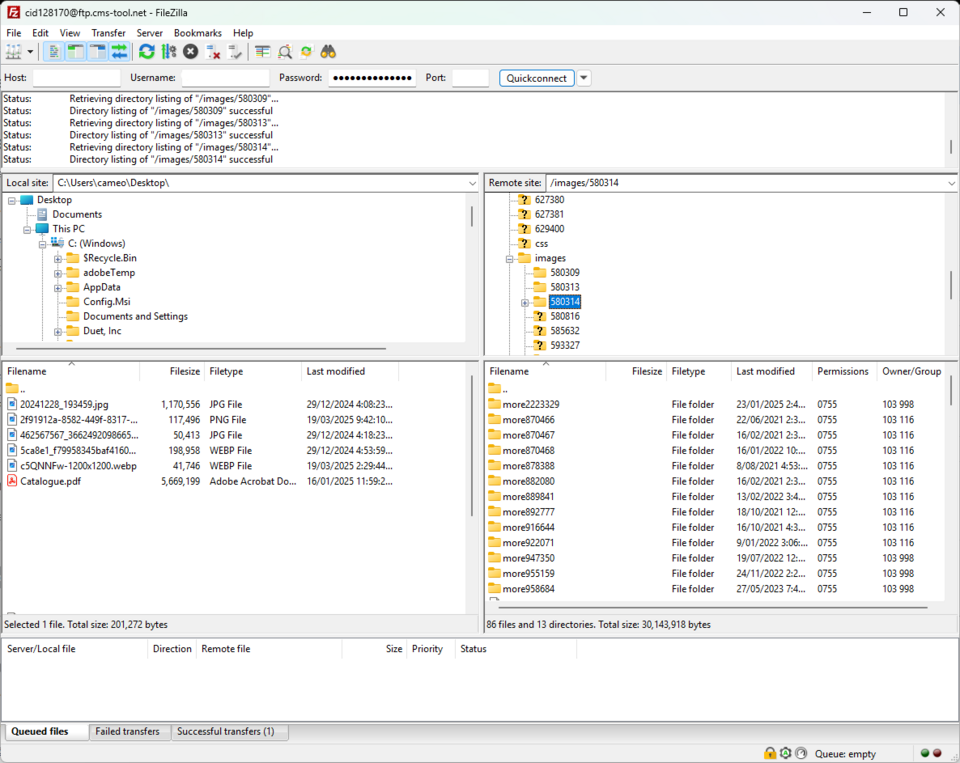Click the lock encryption icon in status bar

pyautogui.click(x=770, y=753)
